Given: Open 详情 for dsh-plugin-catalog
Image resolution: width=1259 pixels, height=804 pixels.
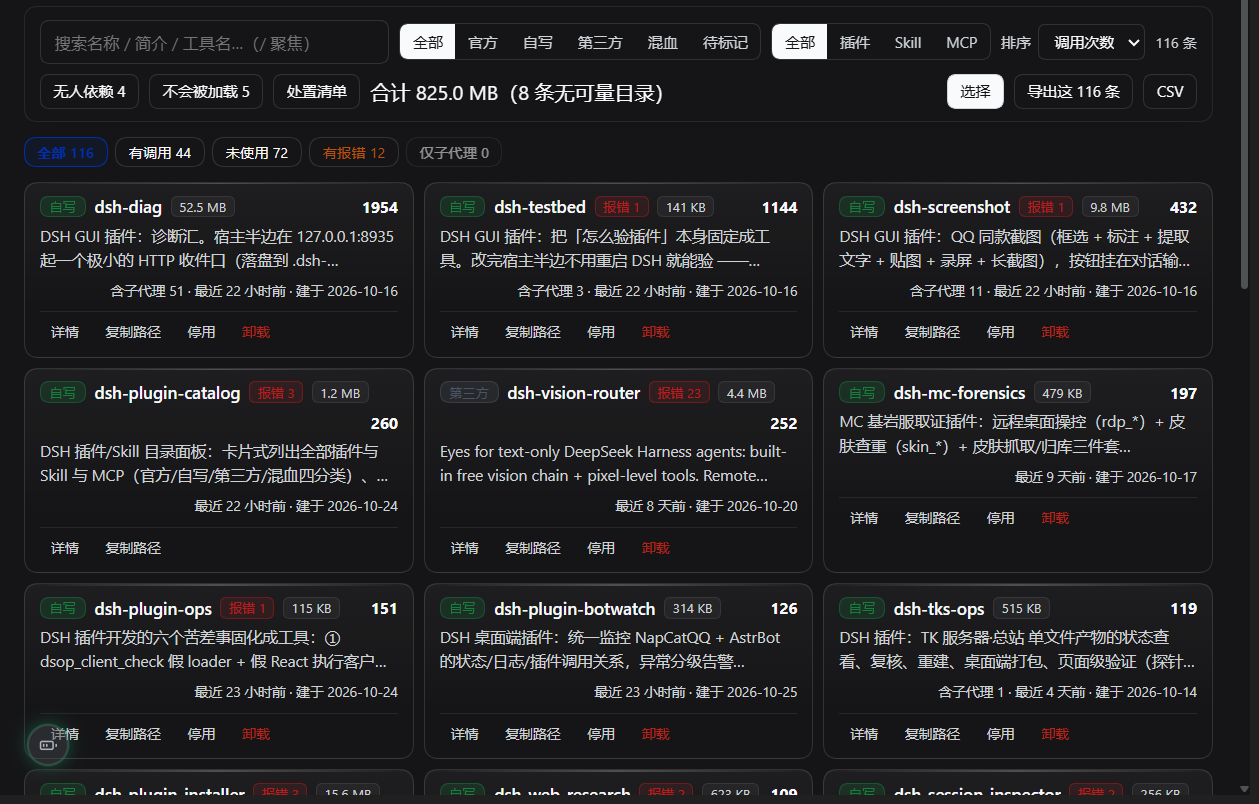Looking at the screenshot, I should coord(65,548).
